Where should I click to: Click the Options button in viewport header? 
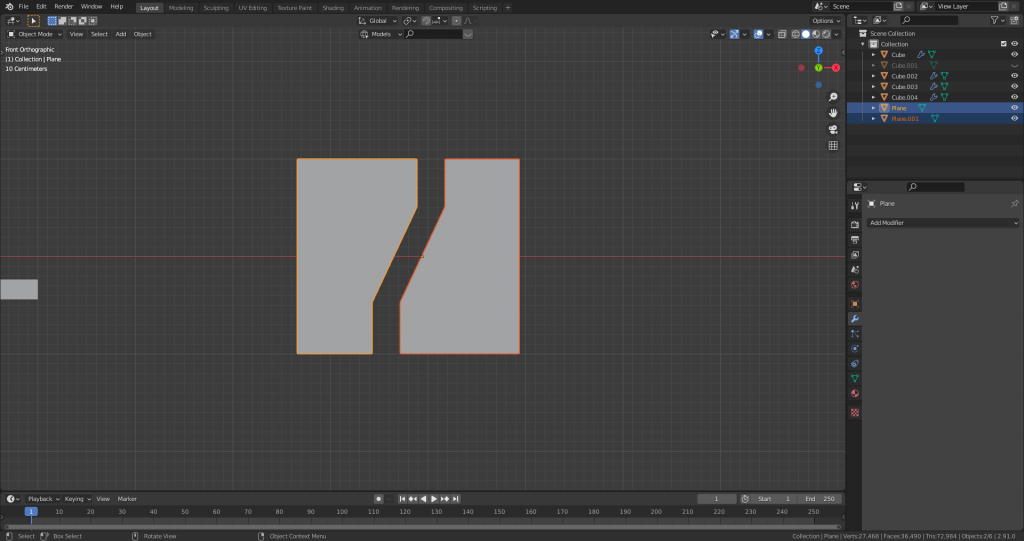825,20
